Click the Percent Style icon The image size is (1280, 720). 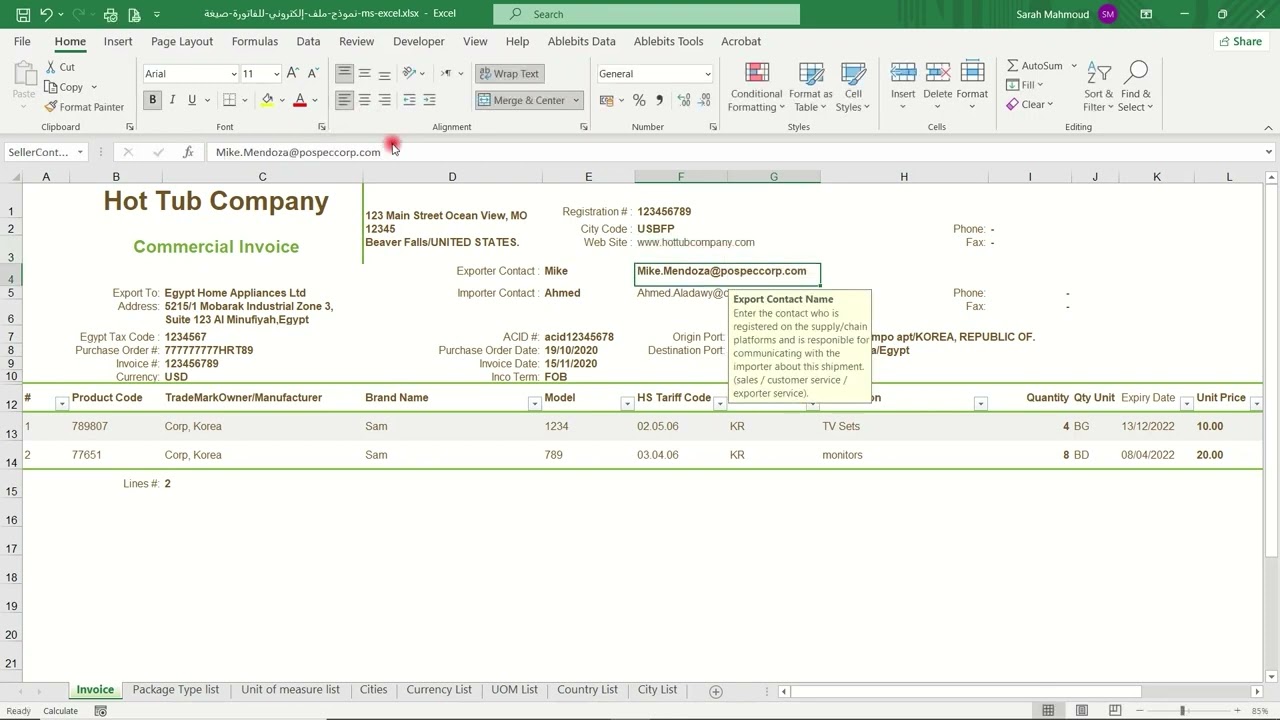coord(639,100)
